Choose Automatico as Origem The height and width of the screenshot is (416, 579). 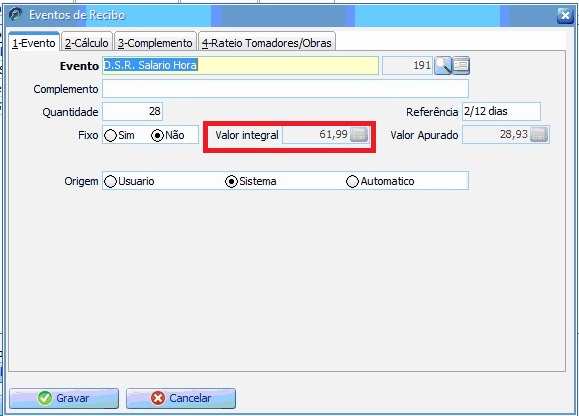[352, 181]
